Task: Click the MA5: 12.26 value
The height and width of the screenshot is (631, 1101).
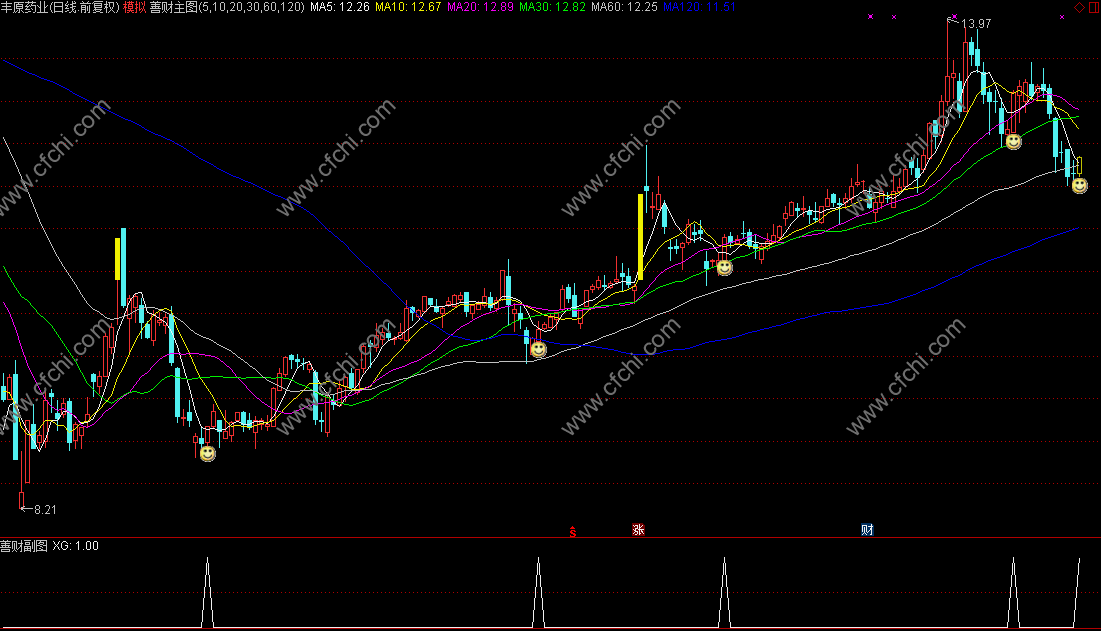Action: click(340, 7)
